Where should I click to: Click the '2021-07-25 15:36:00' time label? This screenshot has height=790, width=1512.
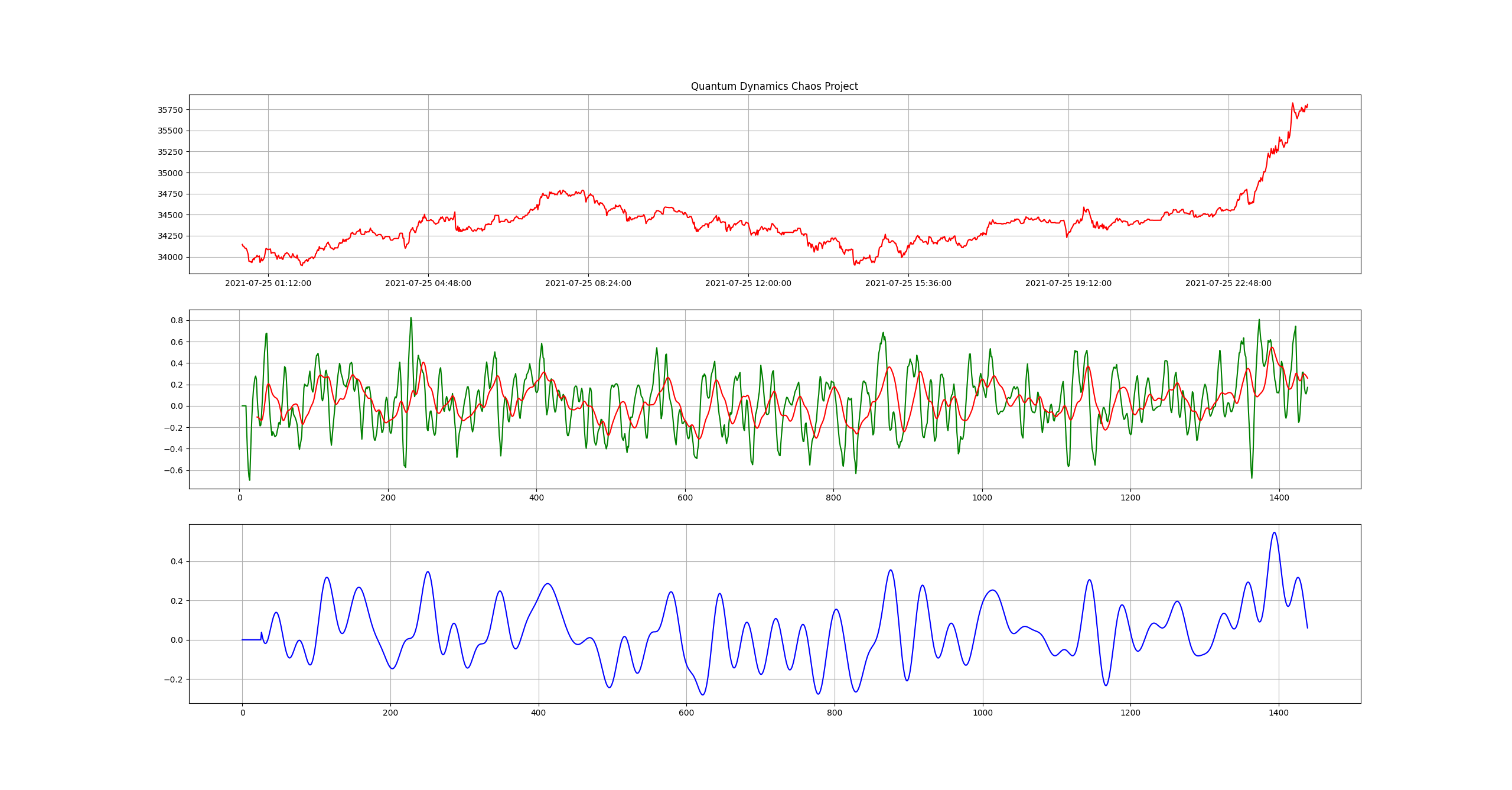(908, 283)
